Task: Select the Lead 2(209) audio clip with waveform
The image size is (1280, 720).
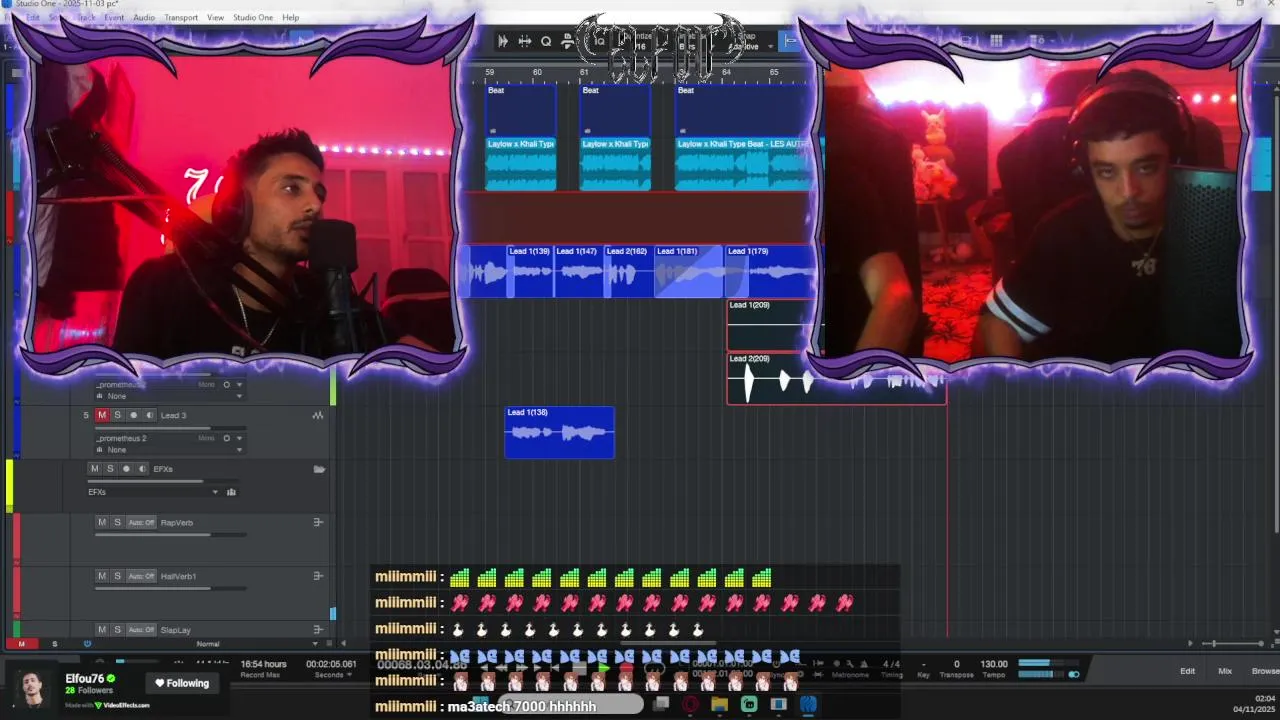Action: (836, 378)
